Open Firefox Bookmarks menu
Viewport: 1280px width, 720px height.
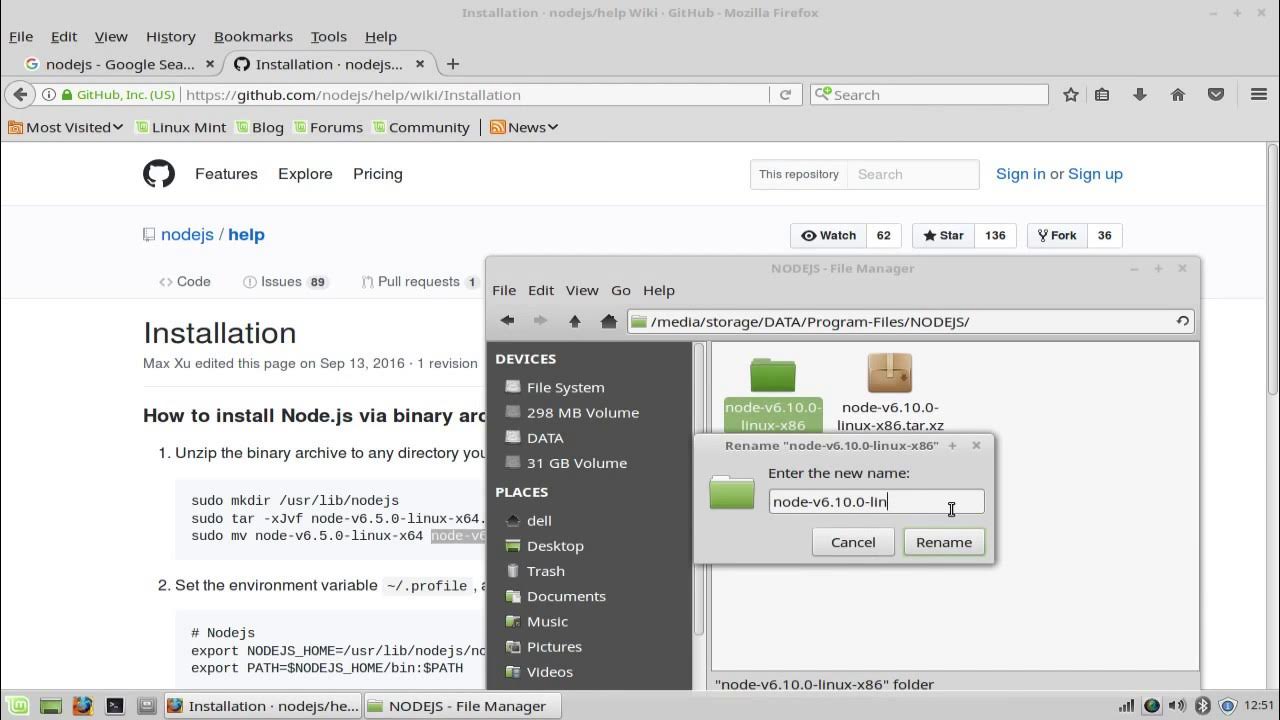pos(253,36)
